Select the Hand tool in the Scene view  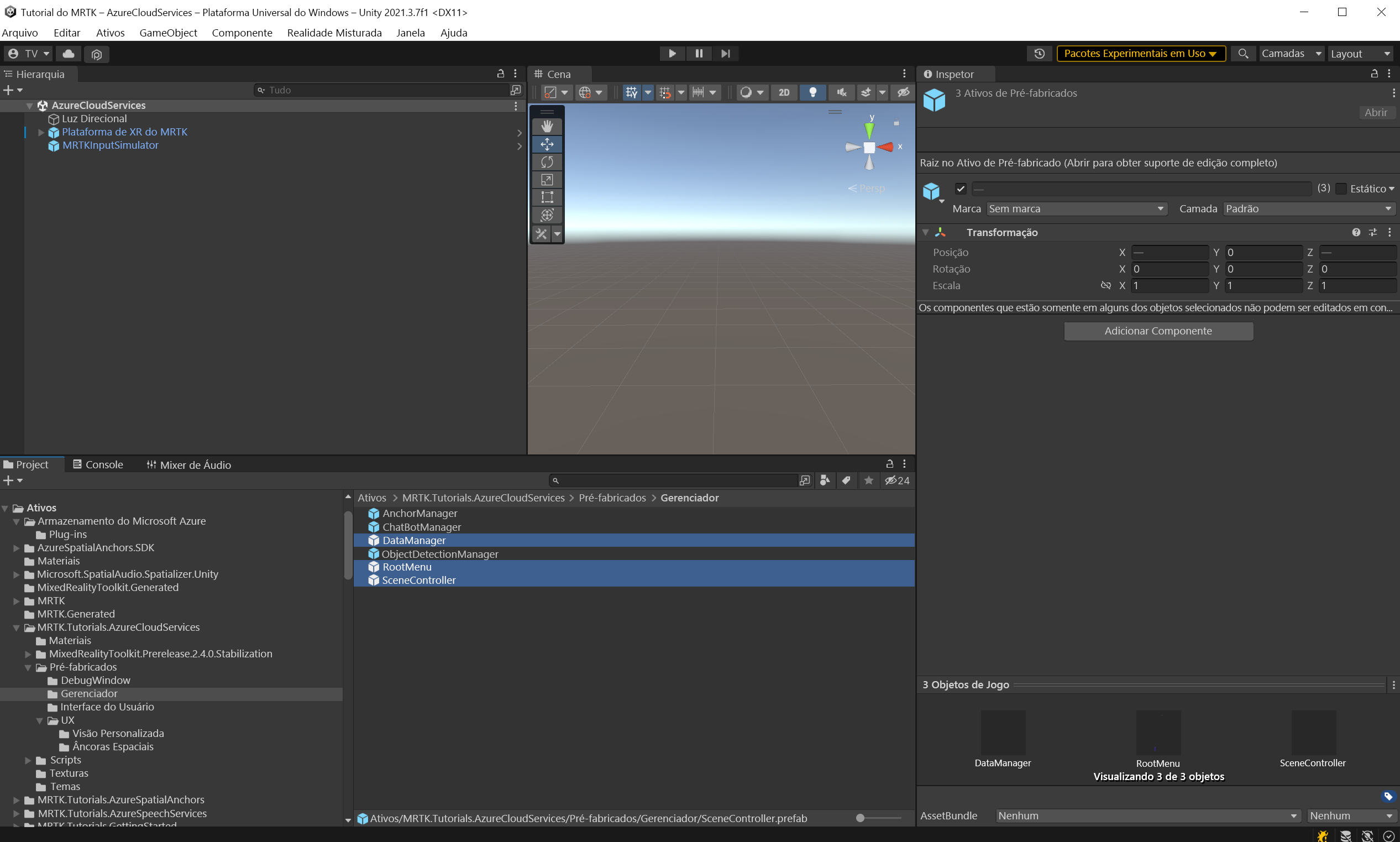coord(547,126)
